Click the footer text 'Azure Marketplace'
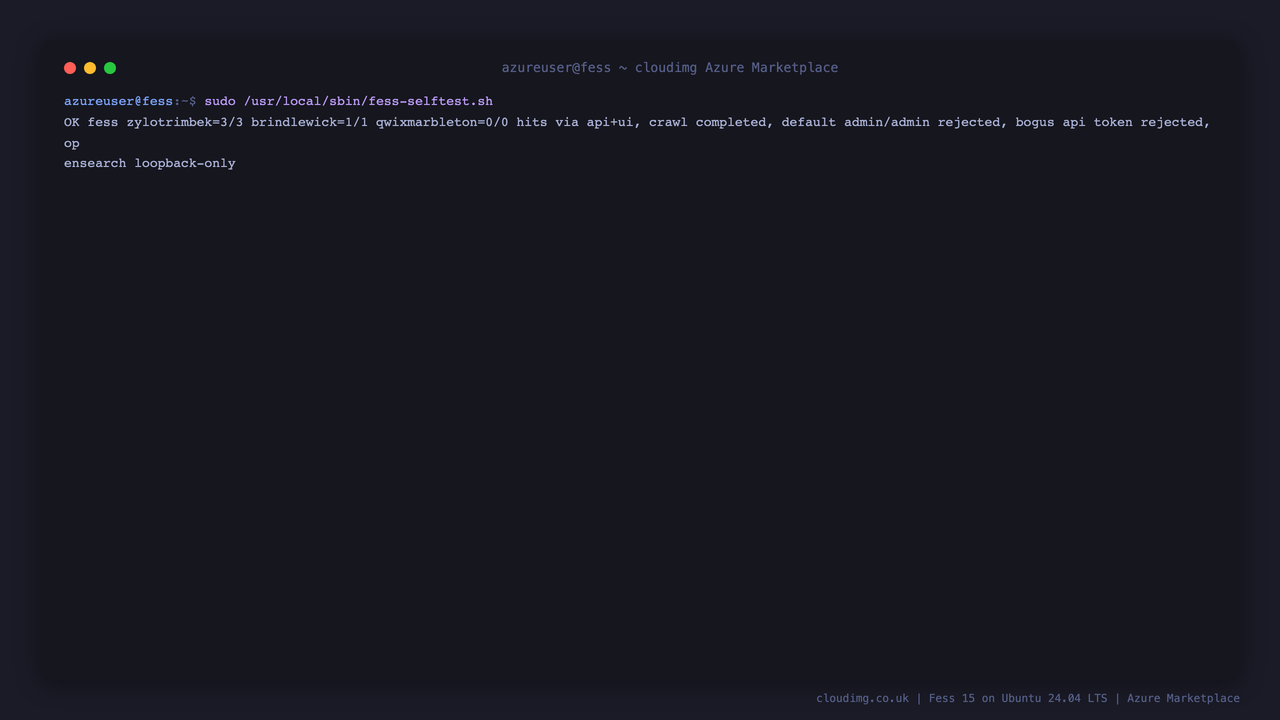This screenshot has height=720, width=1280. click(1183, 698)
